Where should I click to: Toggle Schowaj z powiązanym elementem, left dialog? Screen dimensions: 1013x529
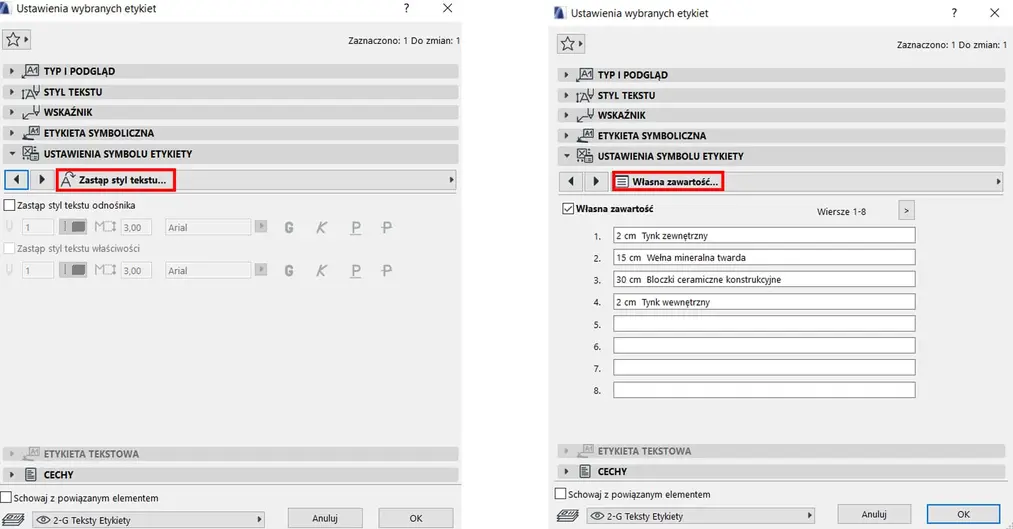(6, 498)
